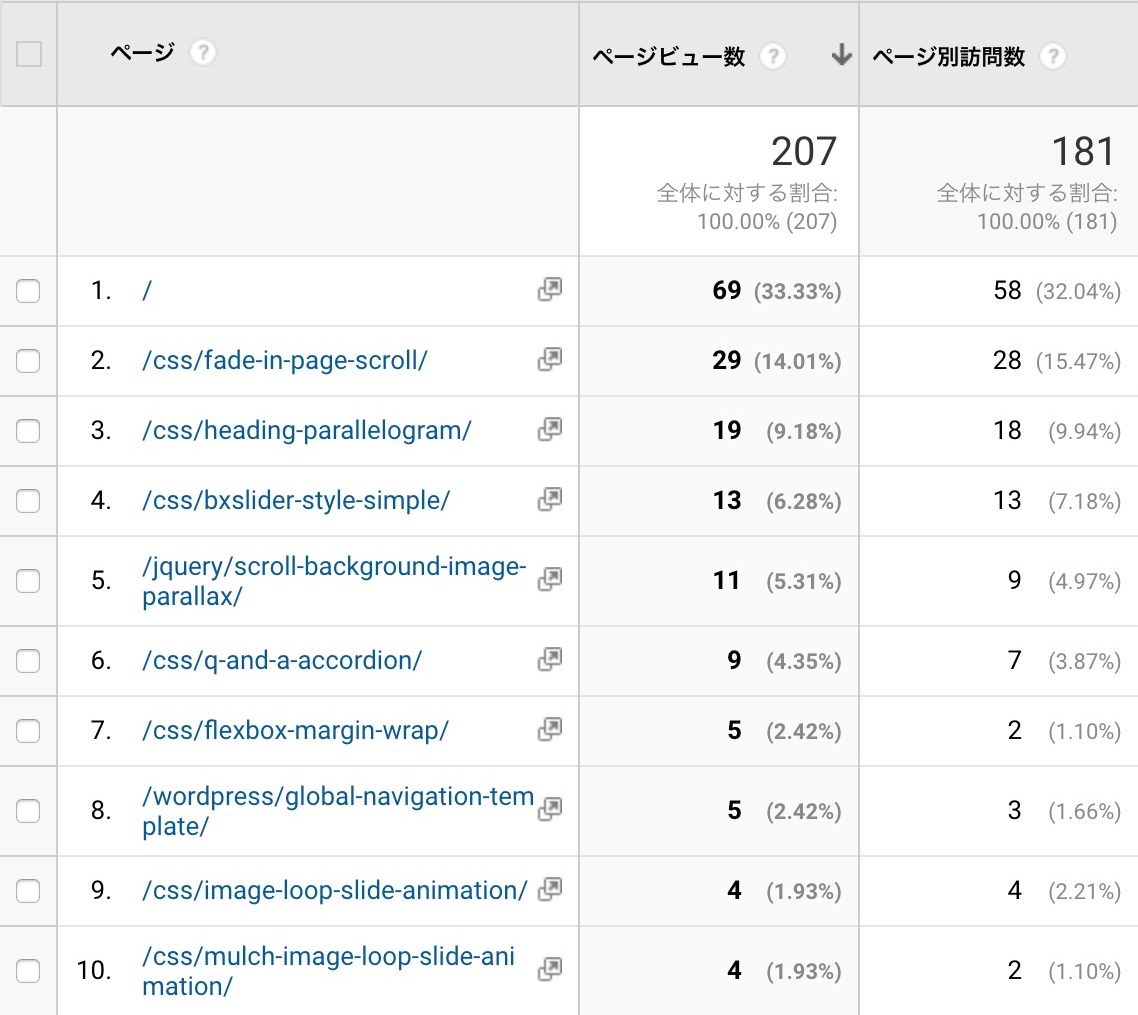Open /css/flexbox-margin-wrap/ link
Screen dimensions: 1138x1015
coord(295,730)
